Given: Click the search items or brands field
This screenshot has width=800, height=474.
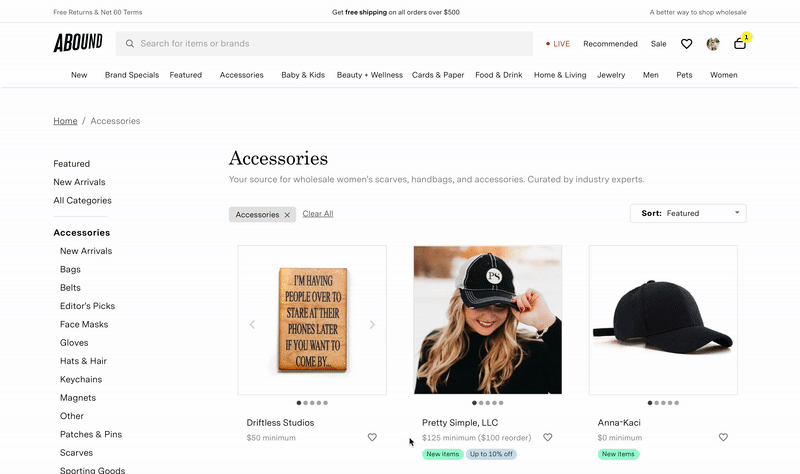Looking at the screenshot, I should tap(324, 44).
